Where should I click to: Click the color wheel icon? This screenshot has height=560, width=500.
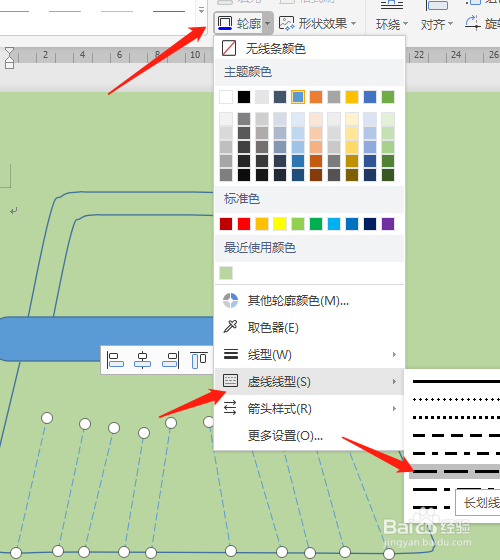[x=230, y=301]
